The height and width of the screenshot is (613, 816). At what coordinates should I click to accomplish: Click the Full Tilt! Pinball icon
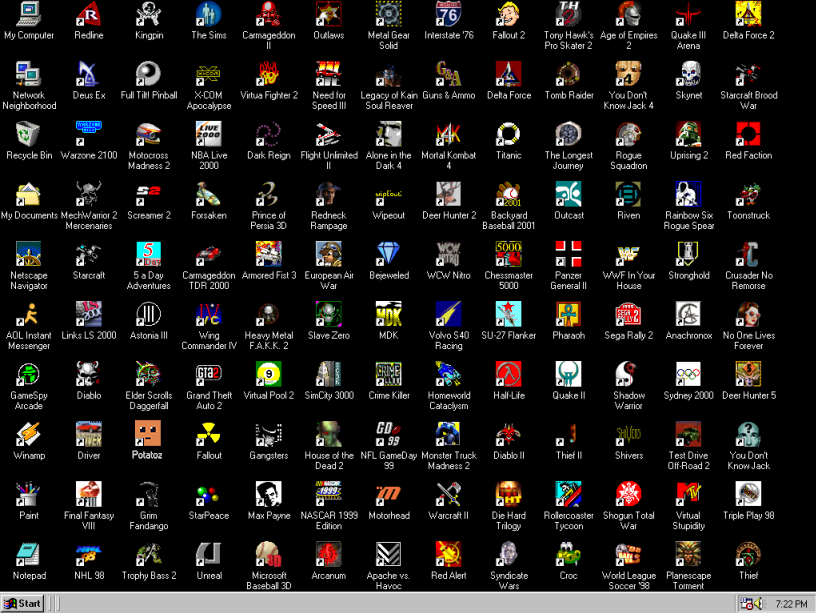tap(149, 74)
